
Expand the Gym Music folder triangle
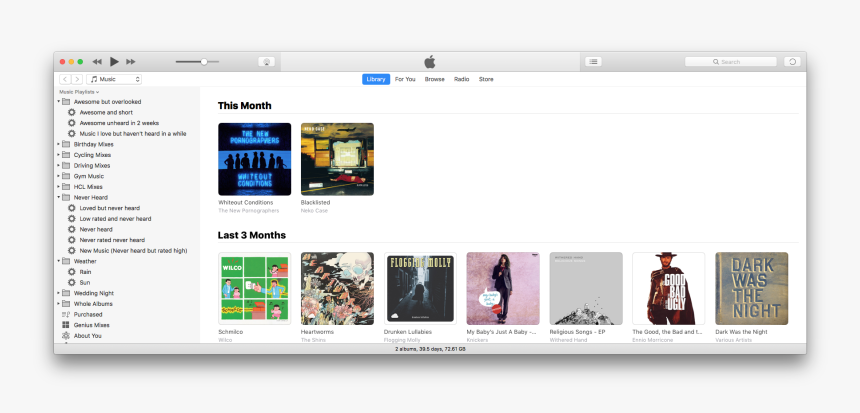(x=59, y=176)
